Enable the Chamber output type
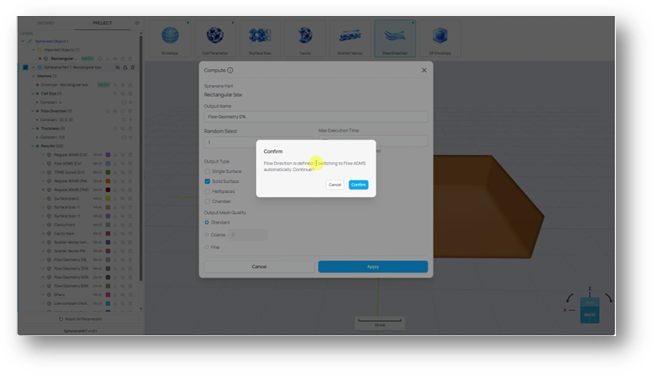The height and width of the screenshot is (374, 654). click(x=207, y=201)
